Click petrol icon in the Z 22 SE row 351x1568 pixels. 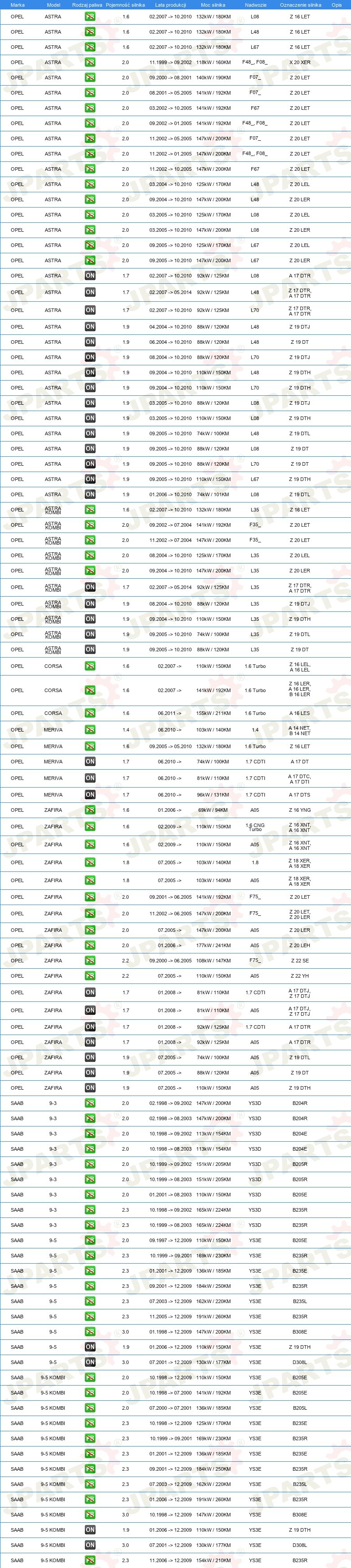click(x=90, y=961)
